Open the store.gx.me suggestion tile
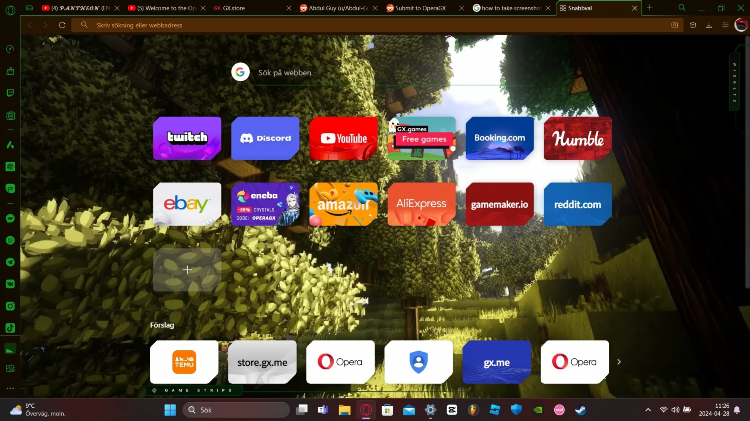The image size is (750, 421). point(262,362)
